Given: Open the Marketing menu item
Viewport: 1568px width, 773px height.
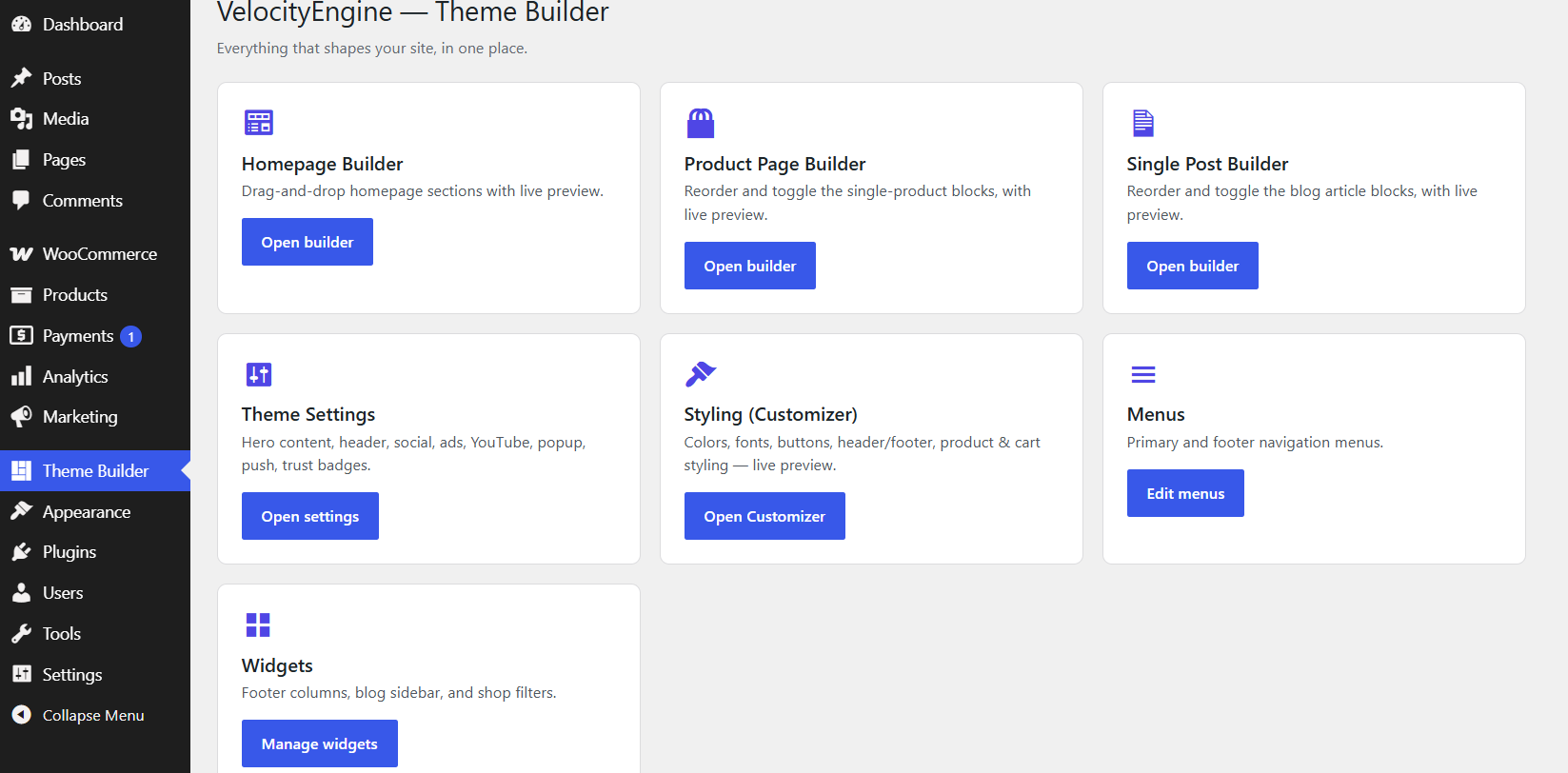Looking at the screenshot, I should pyautogui.click(x=95, y=417).
